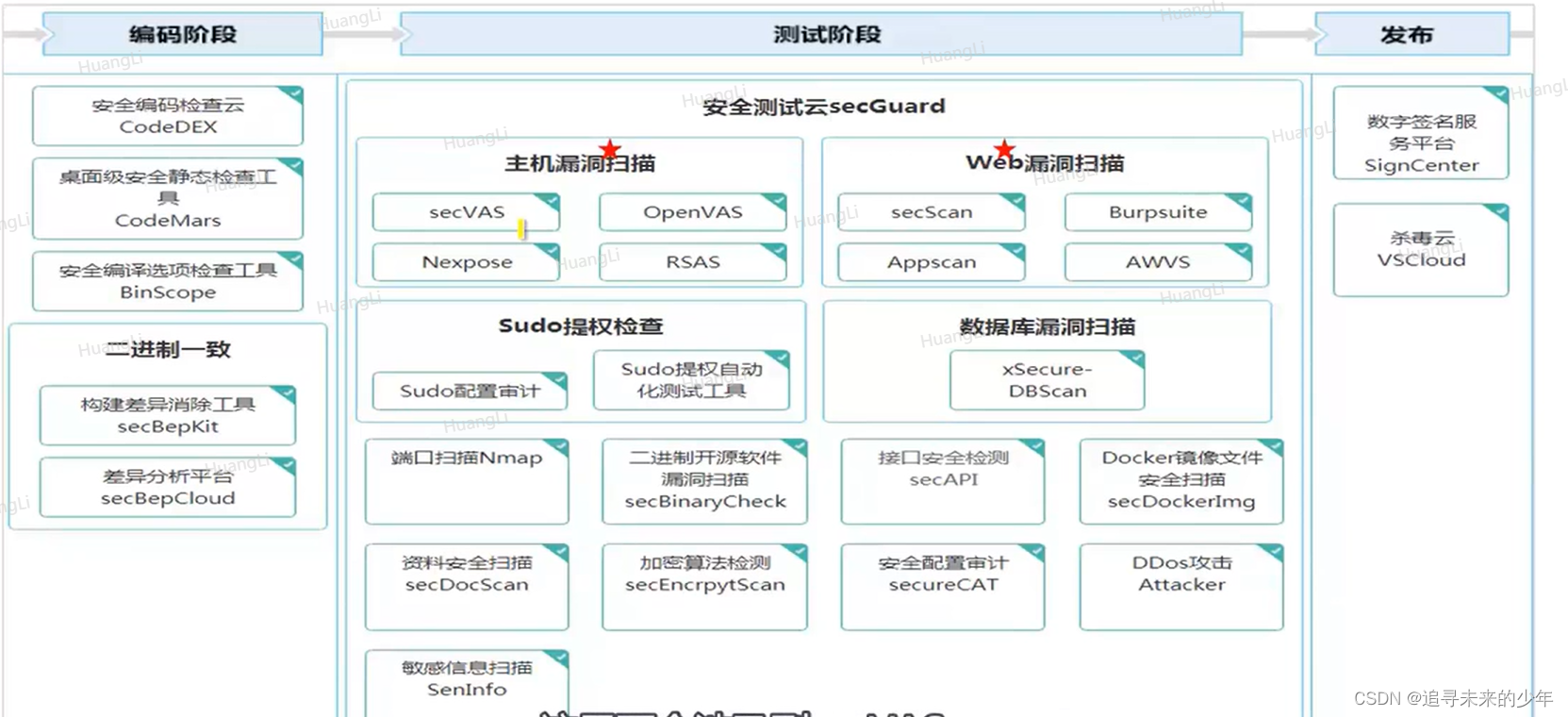Click the teal corner marker on secBinaryCheck
1568x717 pixels.
tap(798, 445)
